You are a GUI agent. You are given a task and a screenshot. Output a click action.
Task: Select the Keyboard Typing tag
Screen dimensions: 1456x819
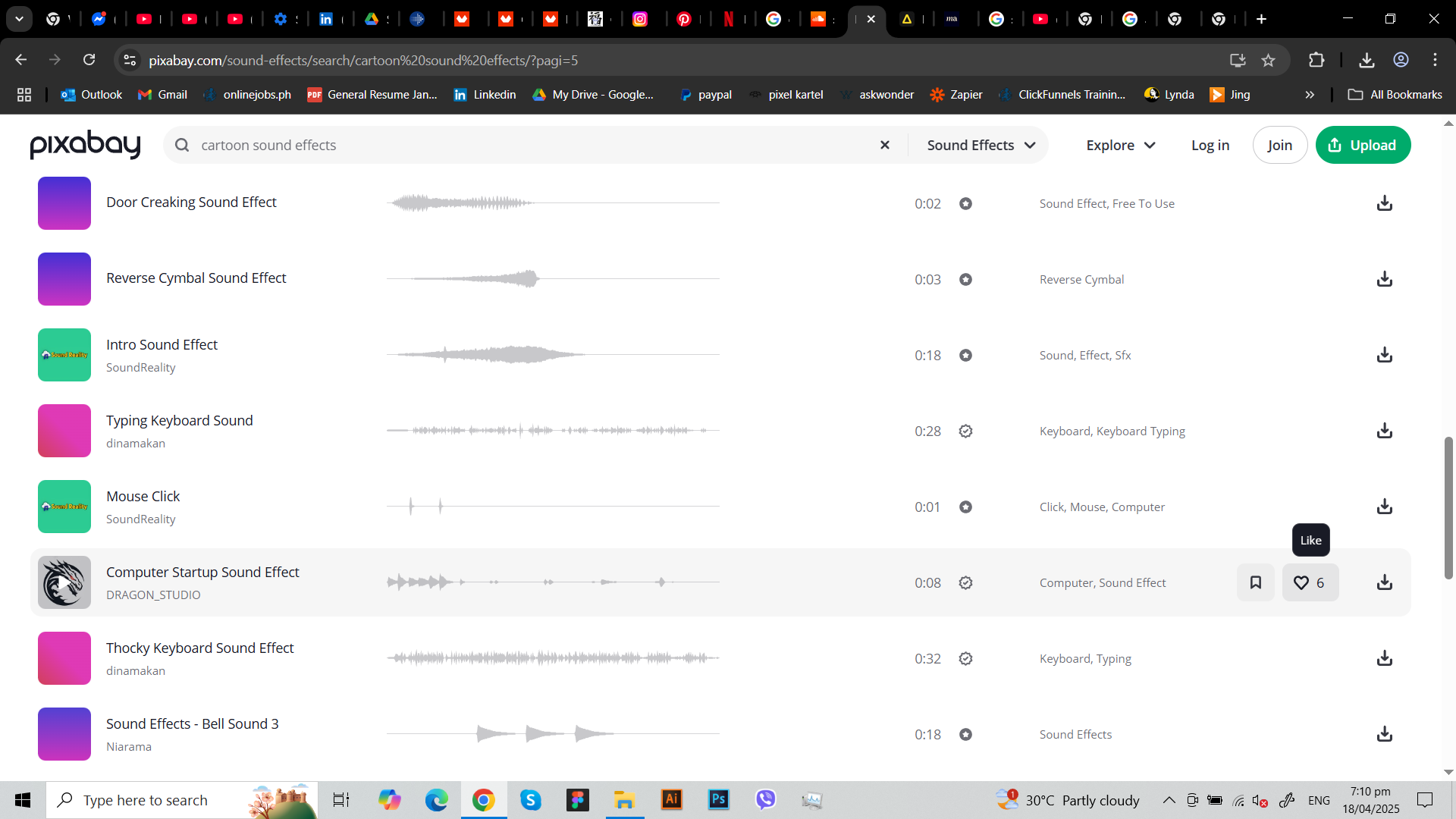tap(1141, 431)
